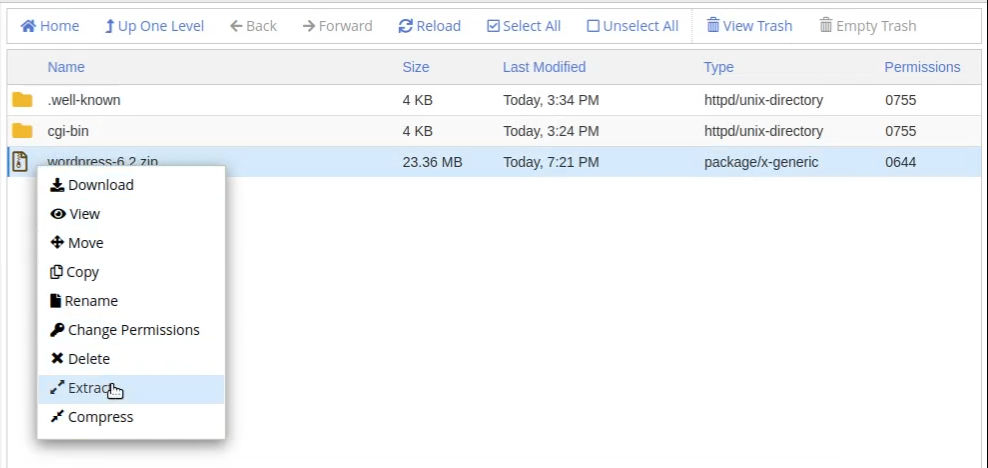The width and height of the screenshot is (988, 468).
Task: Navigate Up One Level
Action: (x=154, y=26)
